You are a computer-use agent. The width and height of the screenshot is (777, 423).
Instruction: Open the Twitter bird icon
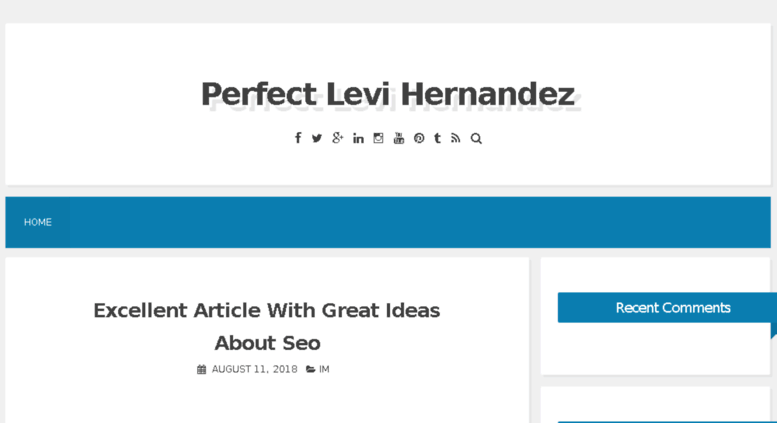click(317, 138)
